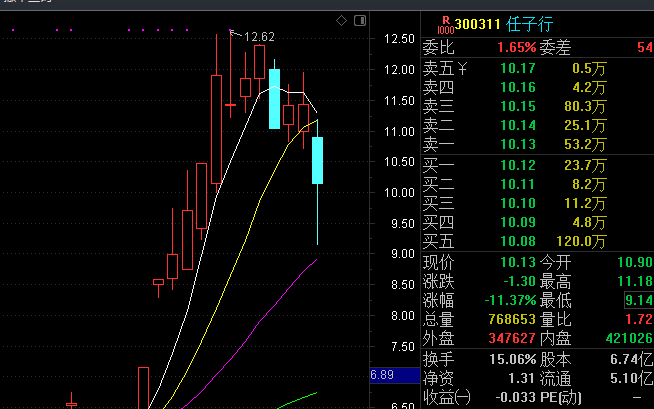The width and height of the screenshot is (654, 409).
Task: Click the 量比 value 1.72
Action: (x=639, y=320)
